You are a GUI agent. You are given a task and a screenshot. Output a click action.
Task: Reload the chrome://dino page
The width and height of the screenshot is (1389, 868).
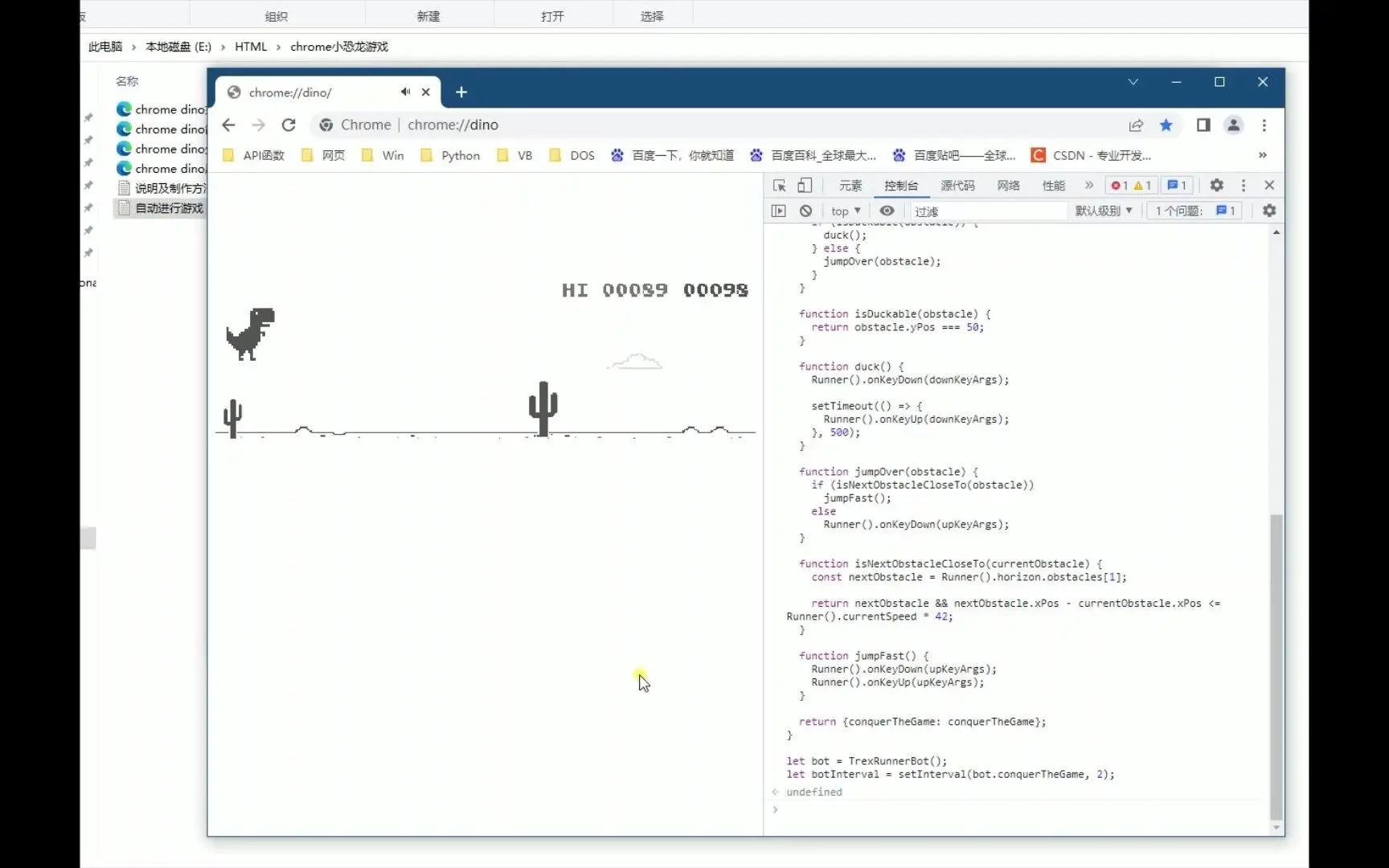[x=289, y=125]
